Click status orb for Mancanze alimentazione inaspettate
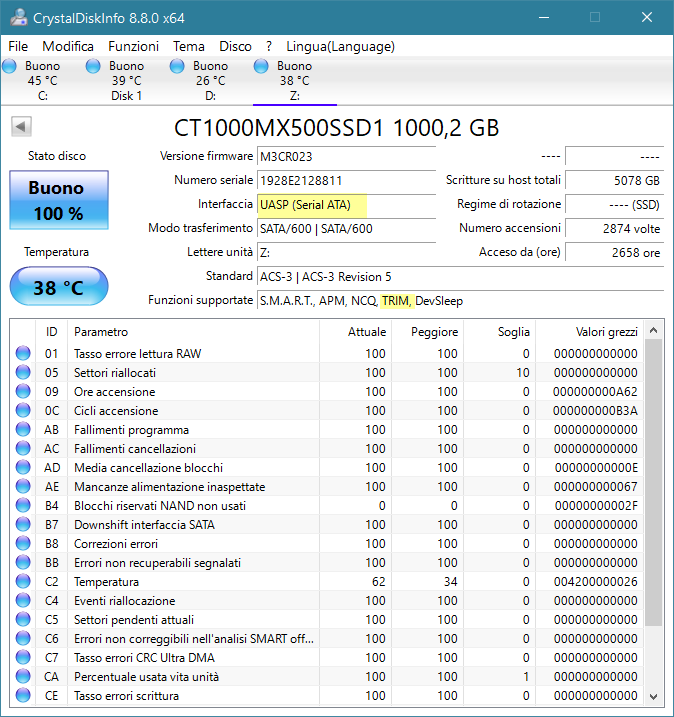The image size is (674, 717). (23, 487)
